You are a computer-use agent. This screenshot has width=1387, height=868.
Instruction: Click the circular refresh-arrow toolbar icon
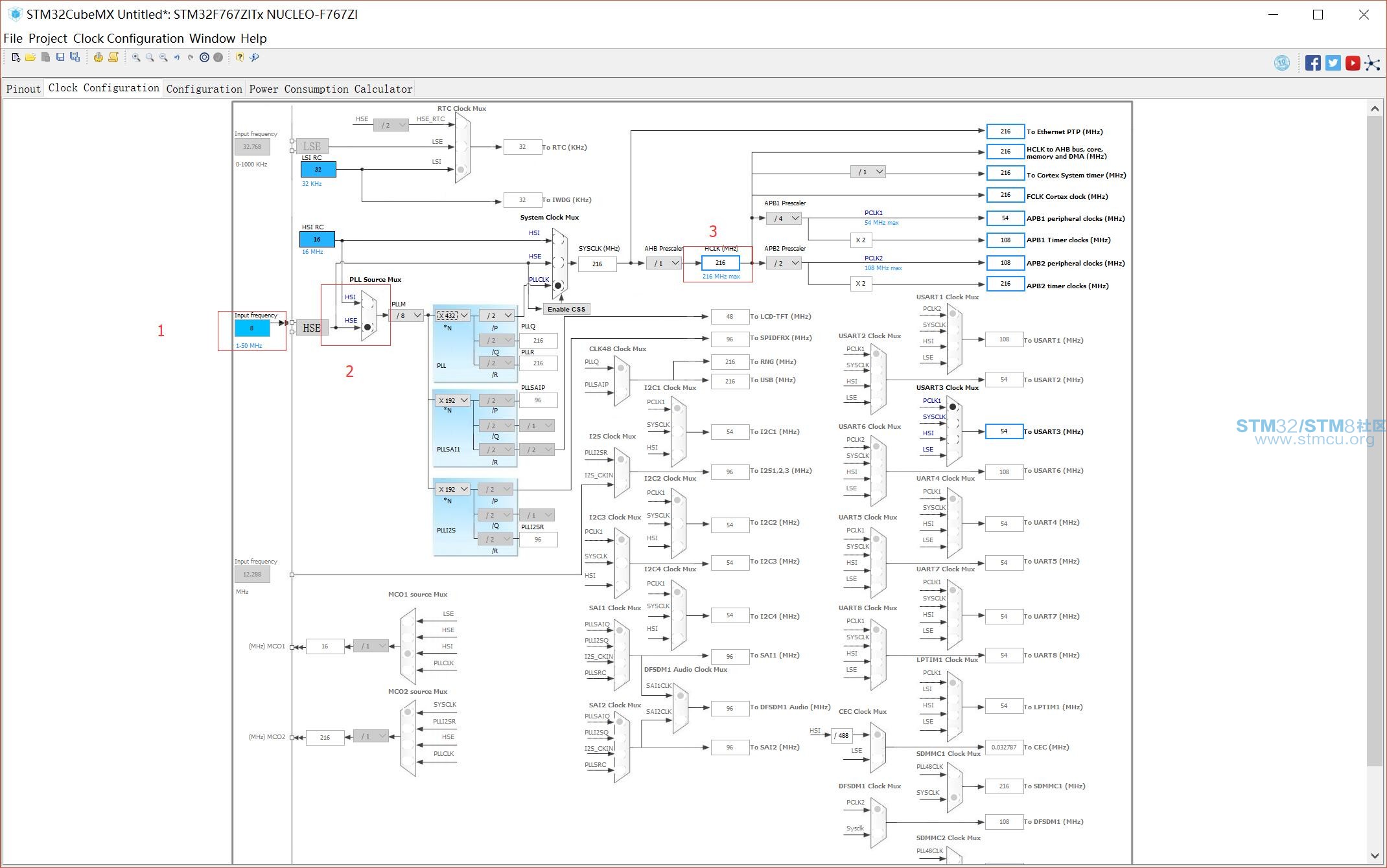click(x=204, y=58)
